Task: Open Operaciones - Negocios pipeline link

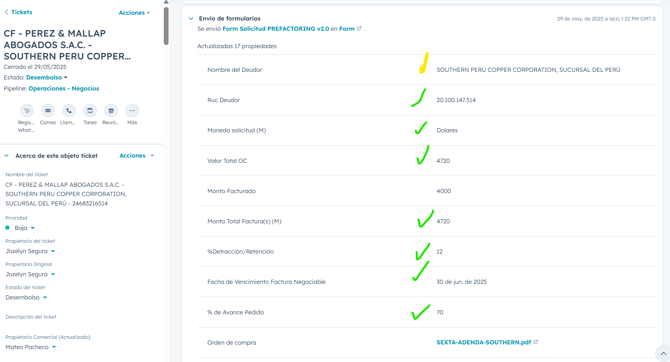Action: [x=64, y=88]
